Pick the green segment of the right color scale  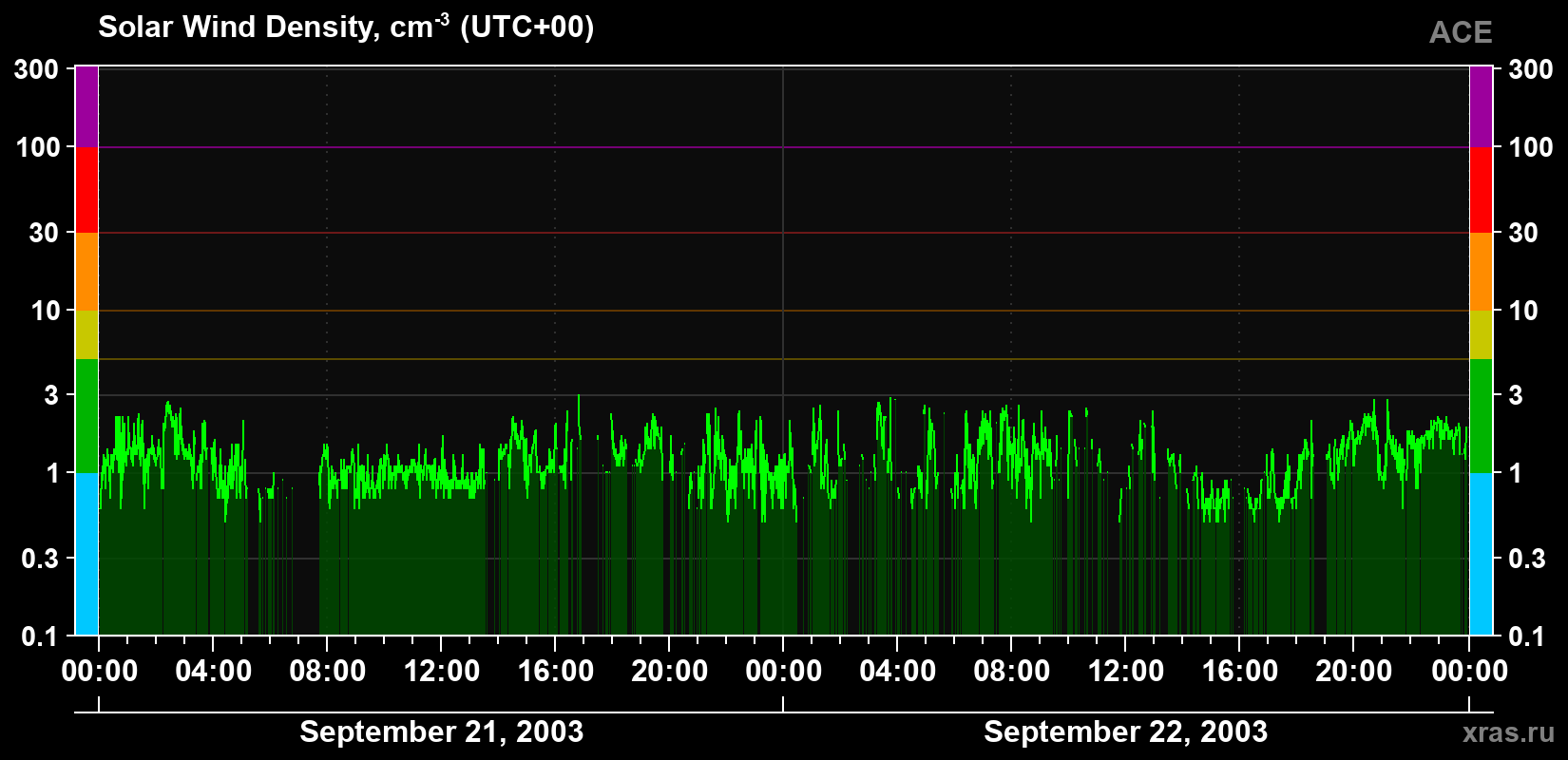(1482, 416)
